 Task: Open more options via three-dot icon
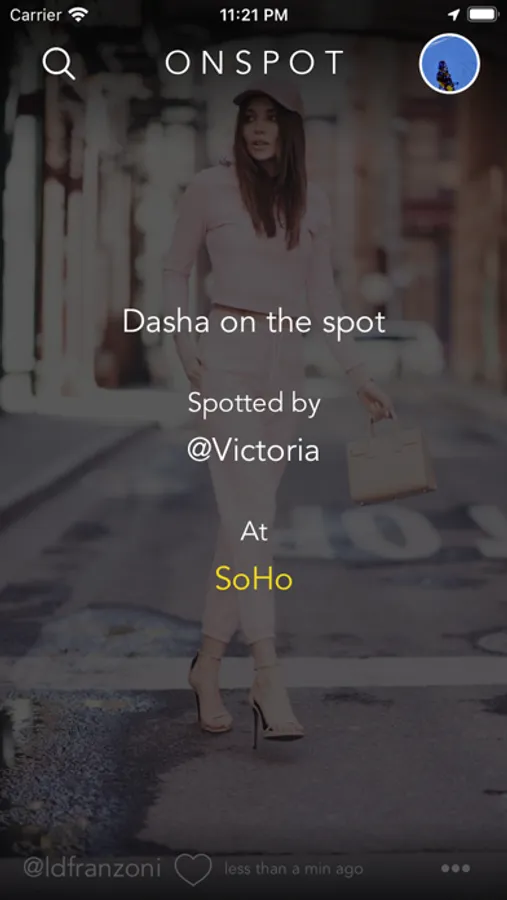pos(455,868)
